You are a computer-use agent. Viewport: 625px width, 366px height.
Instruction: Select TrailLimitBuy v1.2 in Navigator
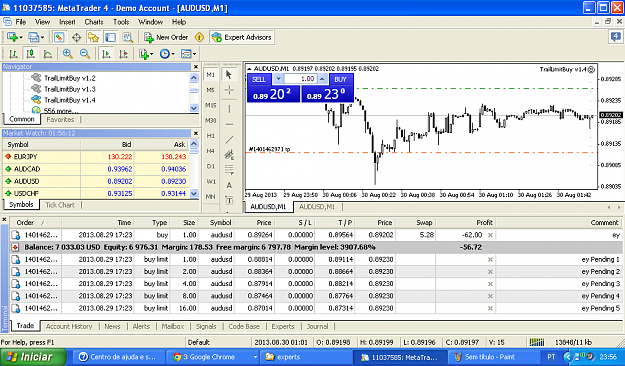tap(69, 78)
